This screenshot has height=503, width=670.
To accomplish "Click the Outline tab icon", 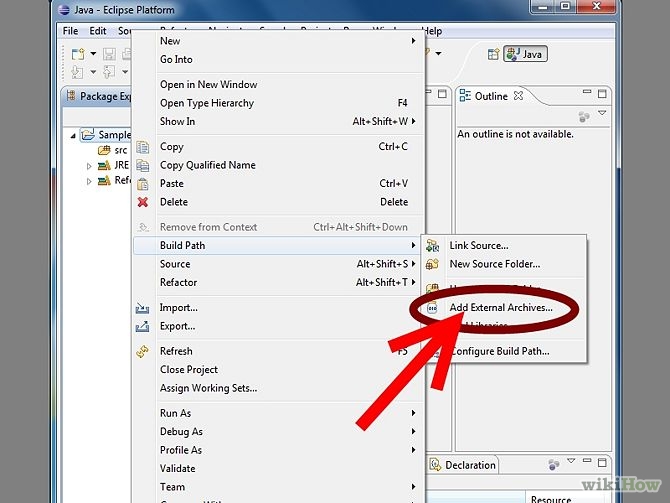I will coord(465,96).
